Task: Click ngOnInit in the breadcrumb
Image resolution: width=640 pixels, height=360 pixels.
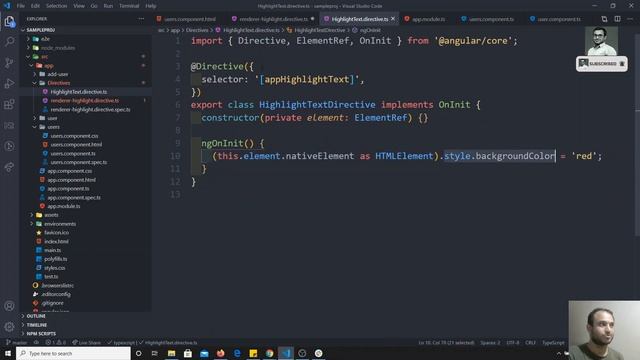Action: pos(370,30)
